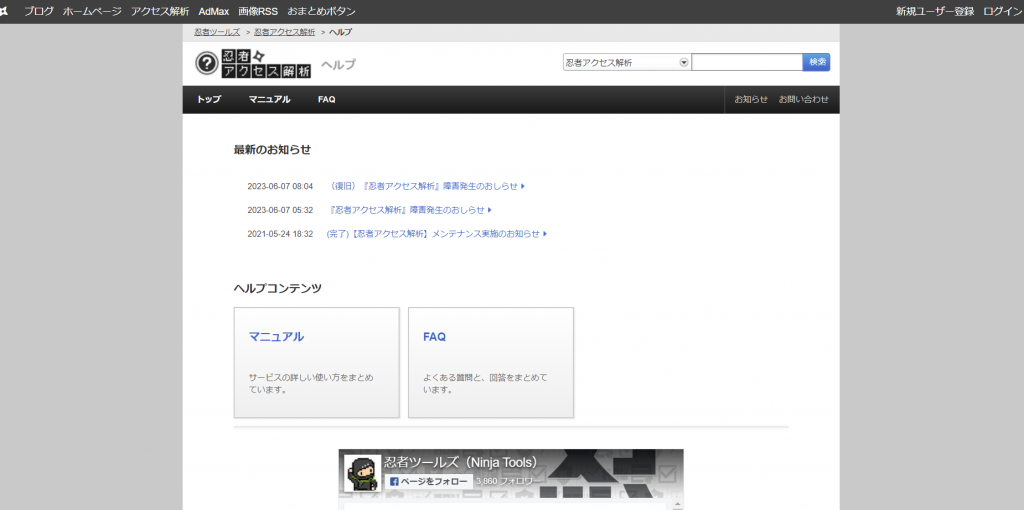Open ブログ in the top bar

(39, 11)
